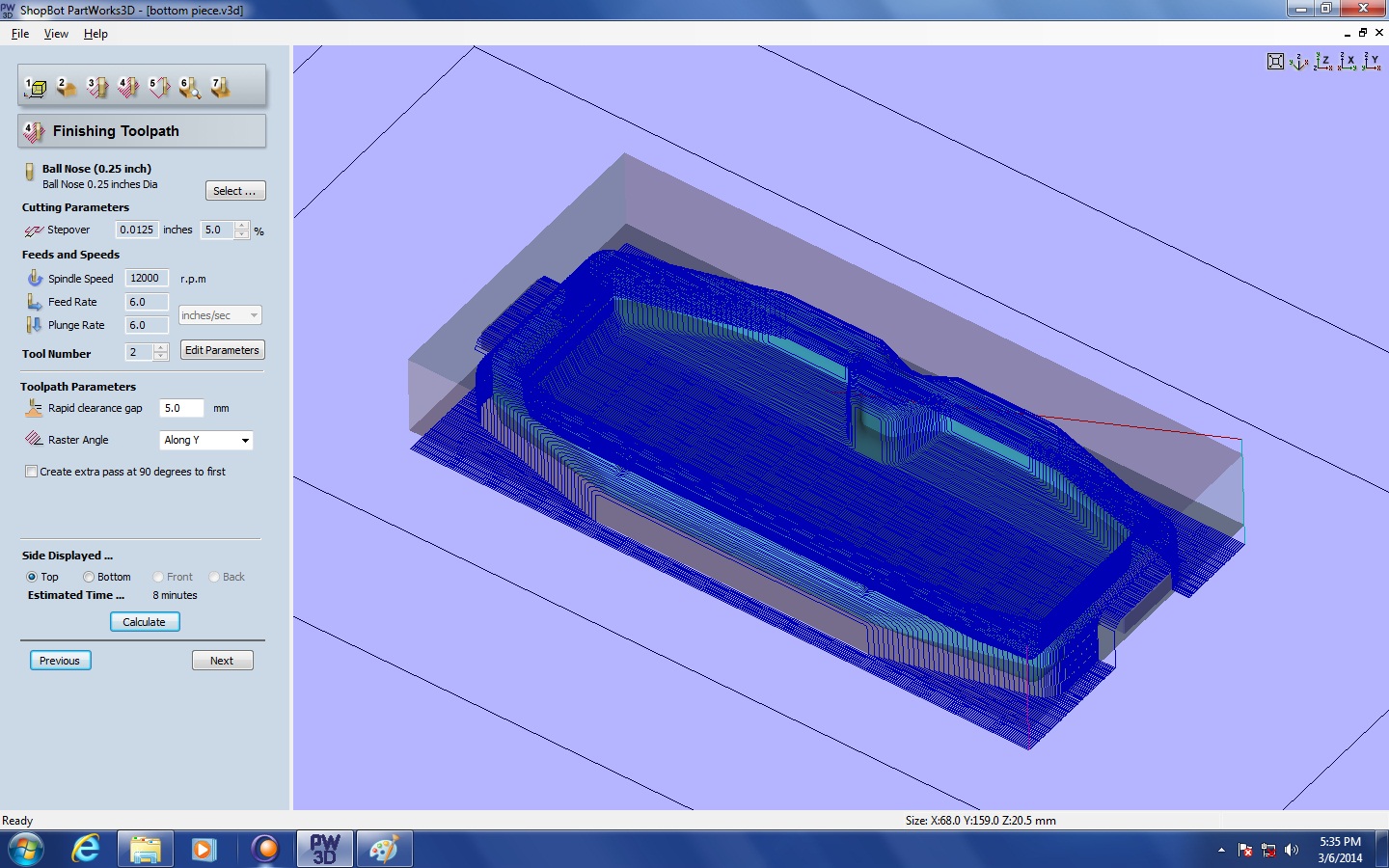This screenshot has width=1389, height=868.
Task: Open the View menu
Action: tap(56, 34)
